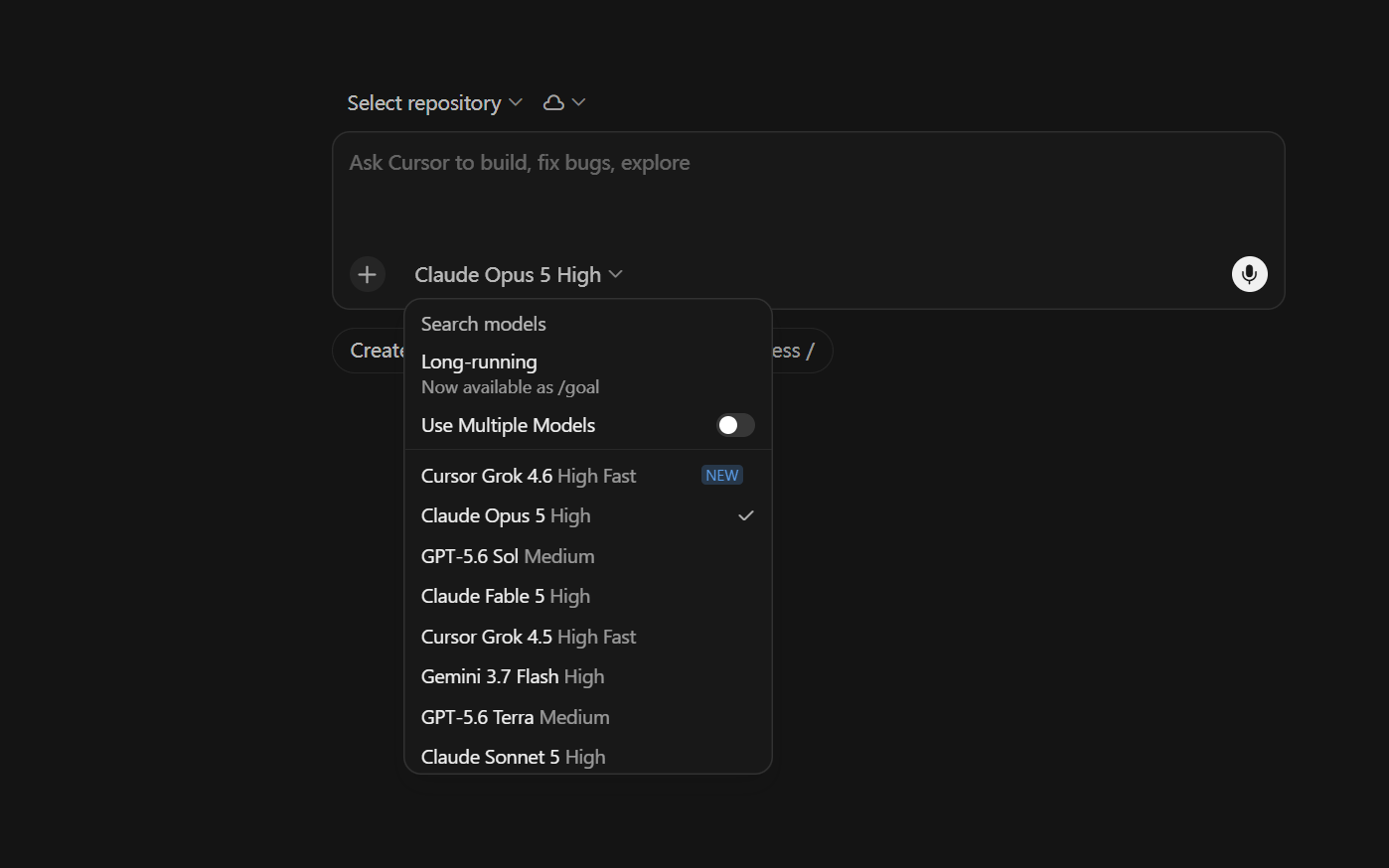Image resolution: width=1389 pixels, height=868 pixels.
Task: Pick the Claude Sonnet 5 High model
Action: coord(588,757)
